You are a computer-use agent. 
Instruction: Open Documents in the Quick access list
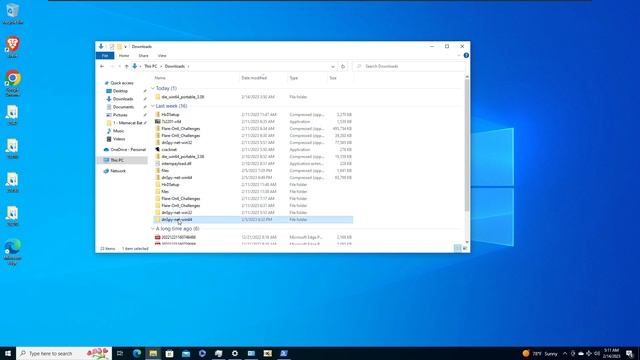pyautogui.click(x=123, y=107)
